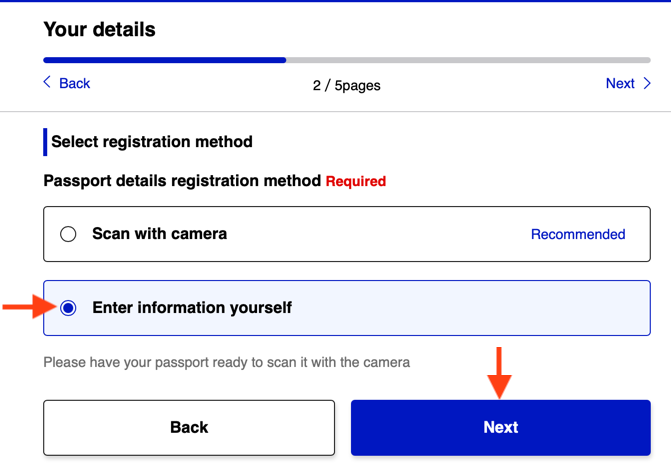Click the red "Required" label
671x474 pixels.
pos(356,181)
